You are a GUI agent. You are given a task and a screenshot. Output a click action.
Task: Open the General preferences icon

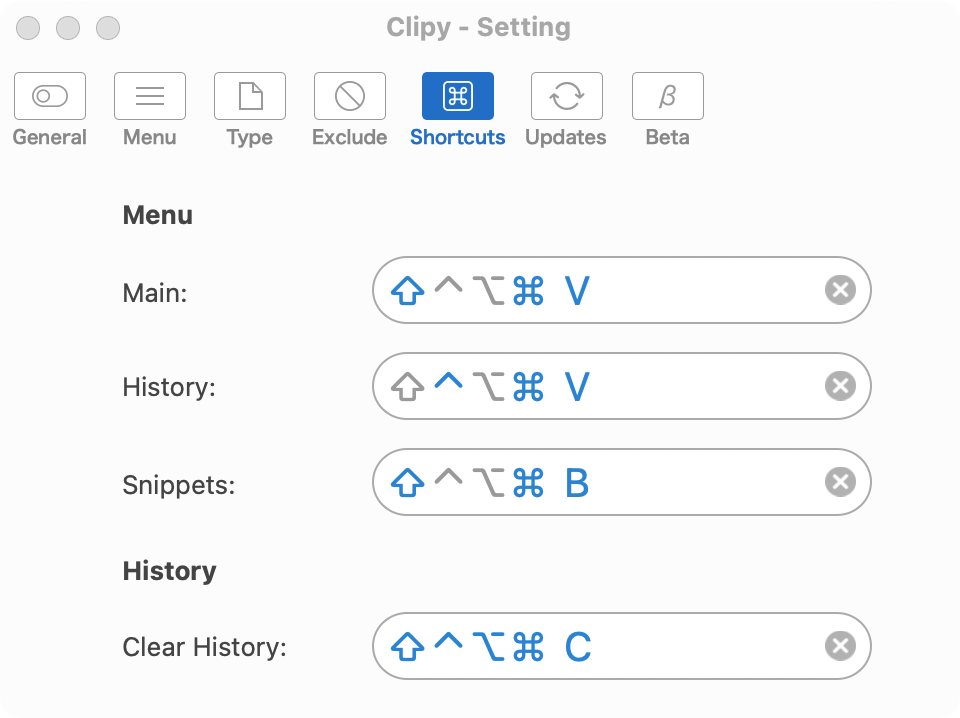50,96
